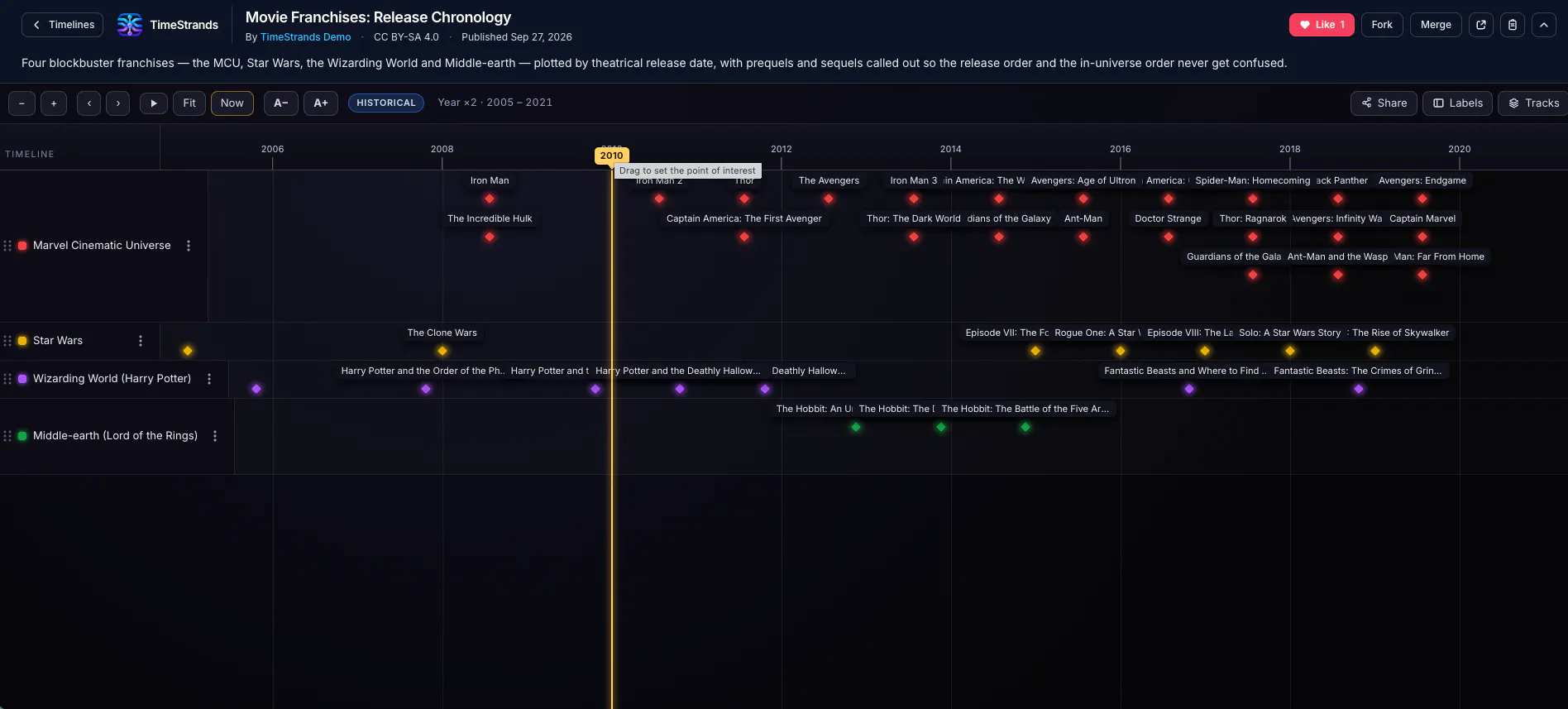
Task: Click the Wizarding World track drag handle
Action: [x=7, y=379]
